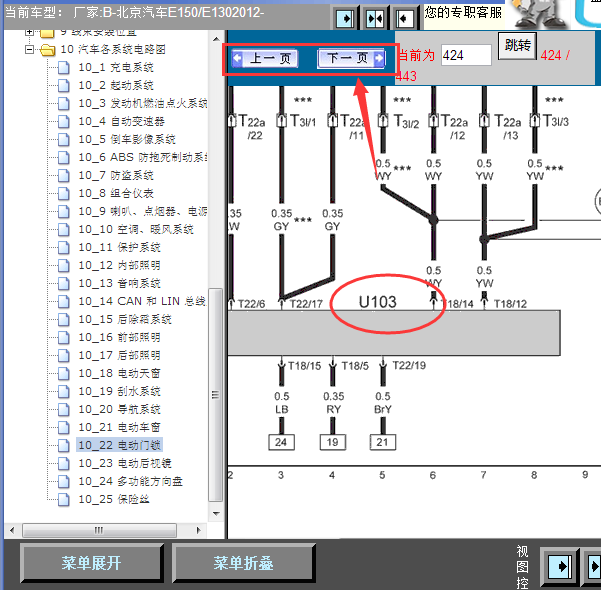Open 10_7 防盗系统

click(116, 175)
